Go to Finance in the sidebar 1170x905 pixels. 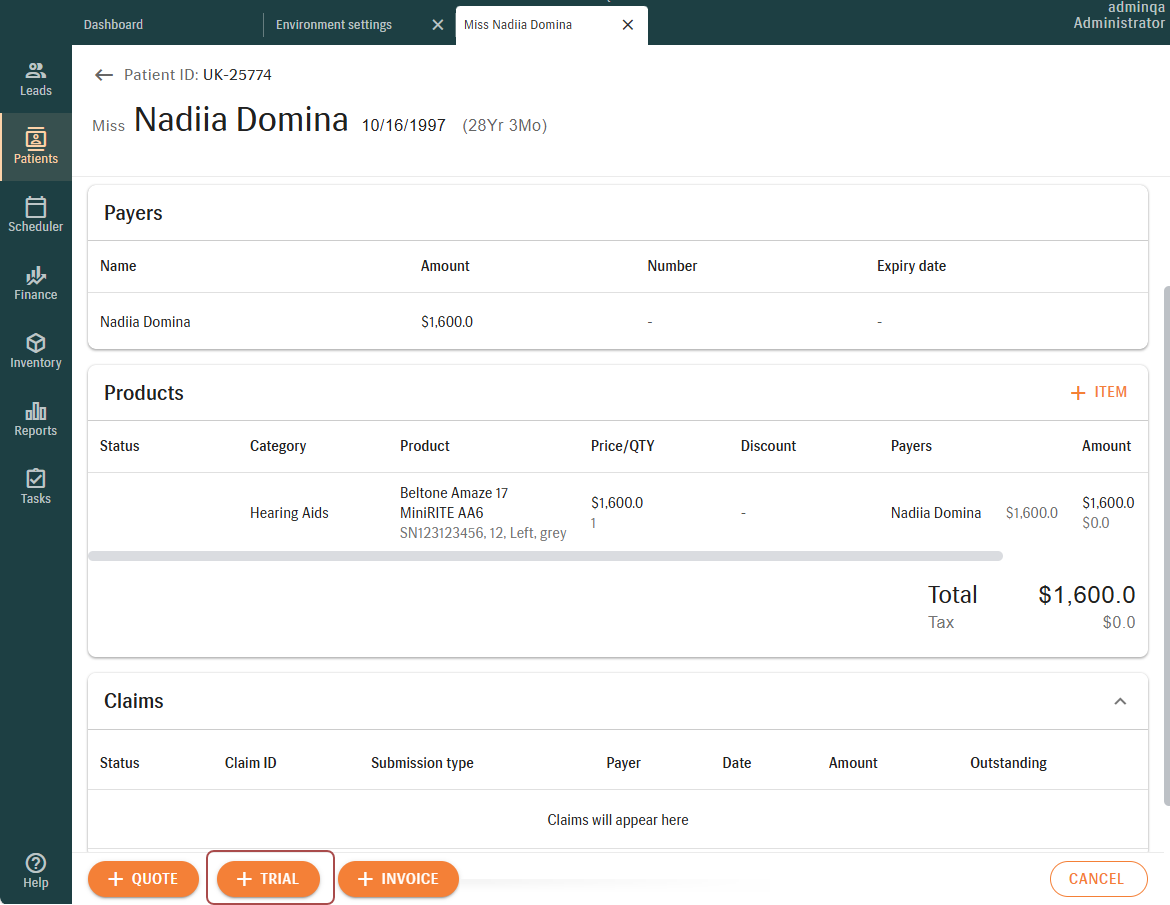click(36, 276)
